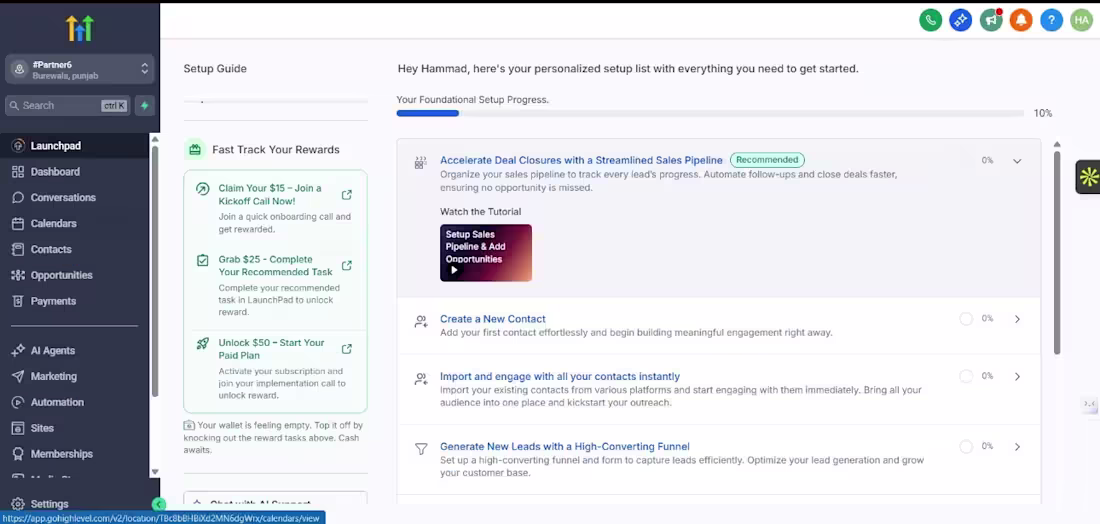Image resolution: width=1100 pixels, height=524 pixels.
Task: Expand the Import and engage contacts arrow
Action: point(1017,377)
